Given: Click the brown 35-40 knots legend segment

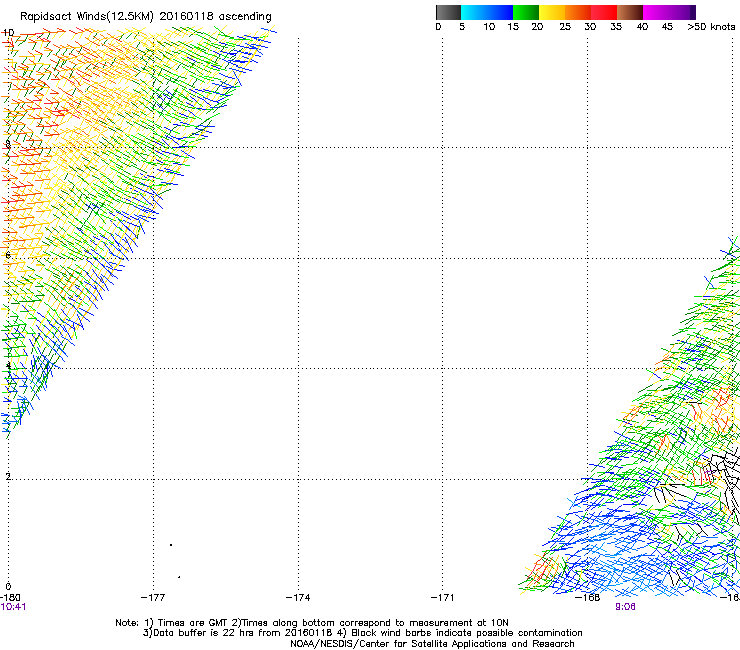Looking at the screenshot, I should (630, 12).
